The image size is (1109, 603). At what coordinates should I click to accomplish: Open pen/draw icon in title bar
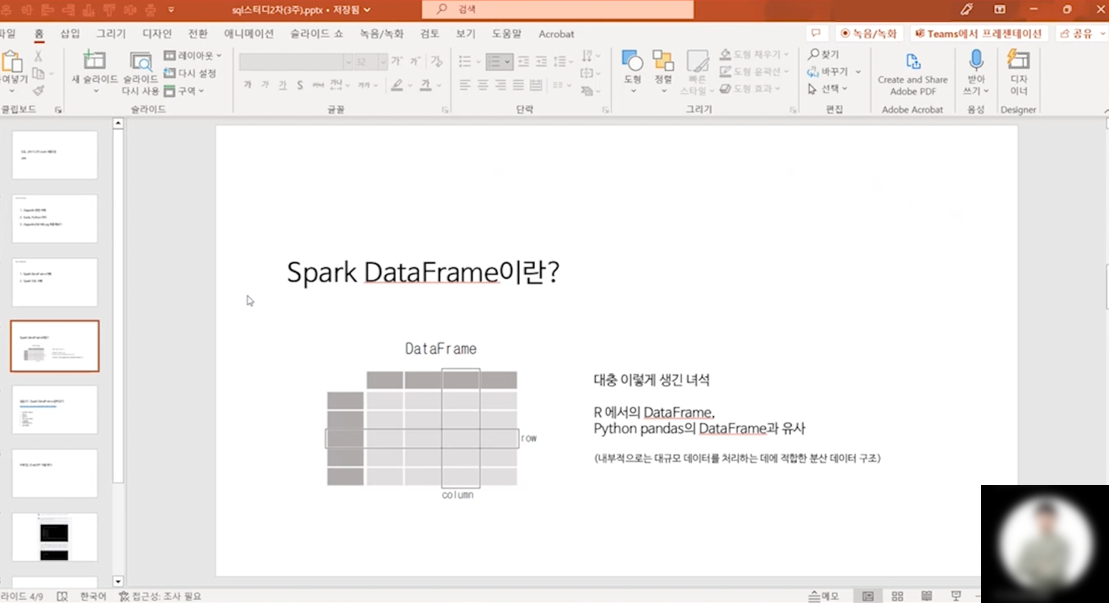pyautogui.click(x=966, y=9)
